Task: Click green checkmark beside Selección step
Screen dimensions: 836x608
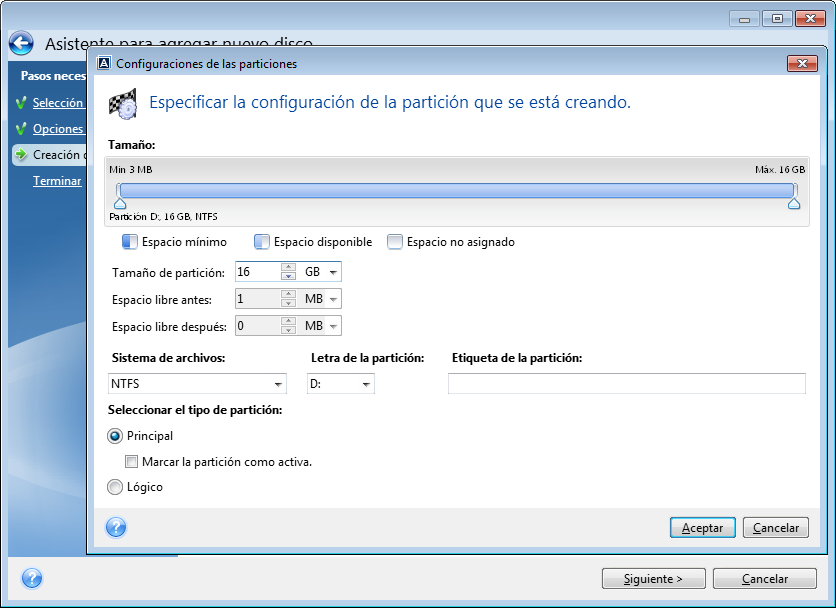Action: (21, 102)
